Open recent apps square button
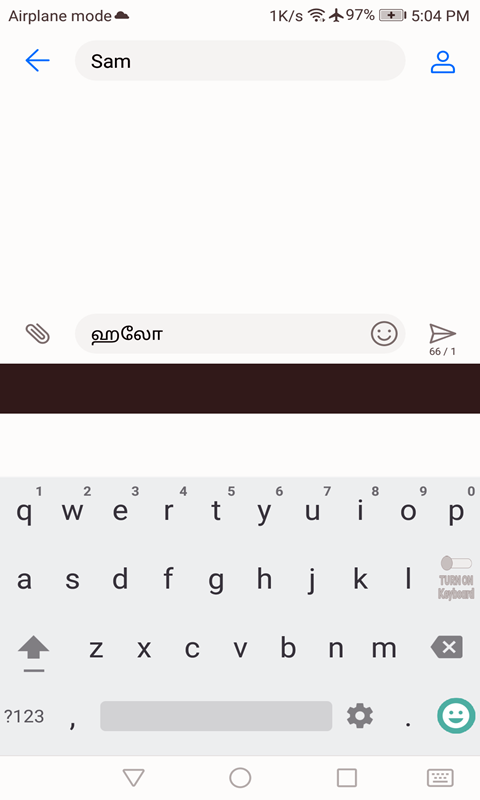The width and height of the screenshot is (480, 800). (347, 778)
